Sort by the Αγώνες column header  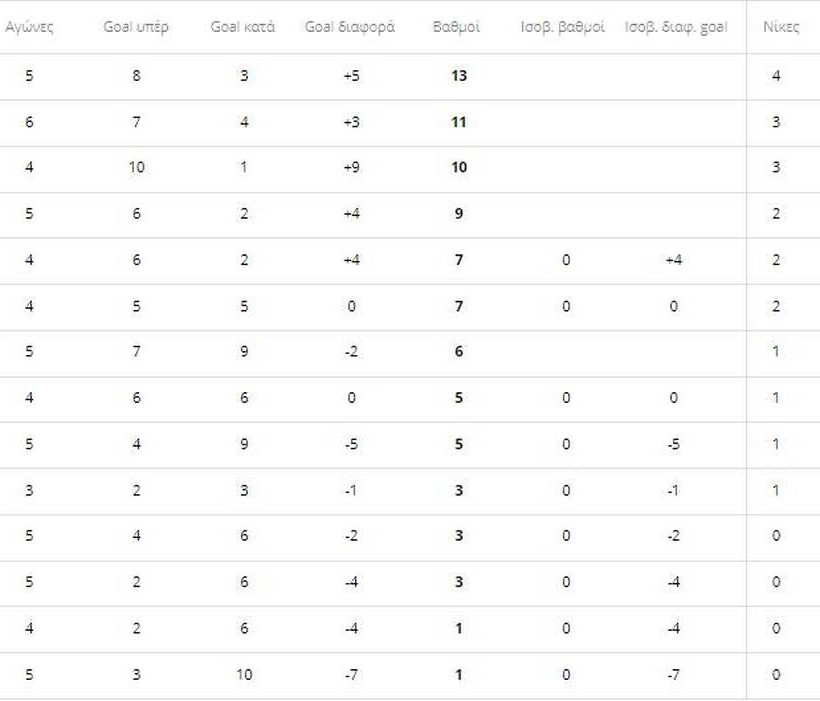point(29,27)
